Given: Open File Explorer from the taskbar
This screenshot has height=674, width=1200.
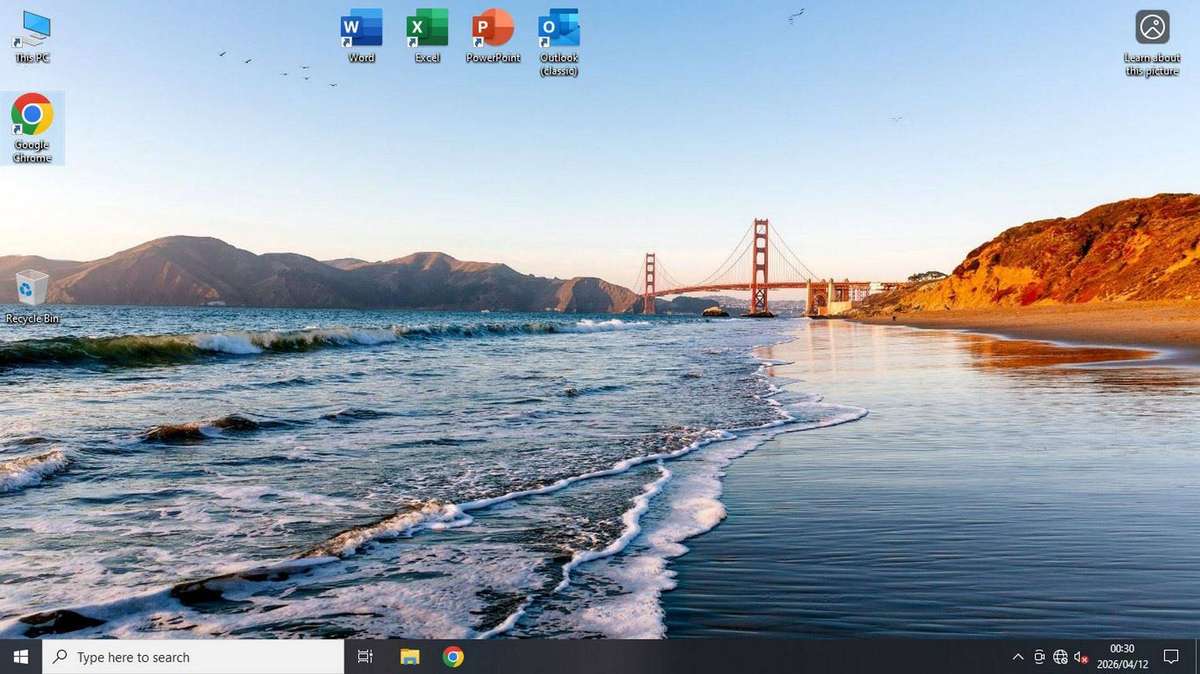Looking at the screenshot, I should pos(409,657).
